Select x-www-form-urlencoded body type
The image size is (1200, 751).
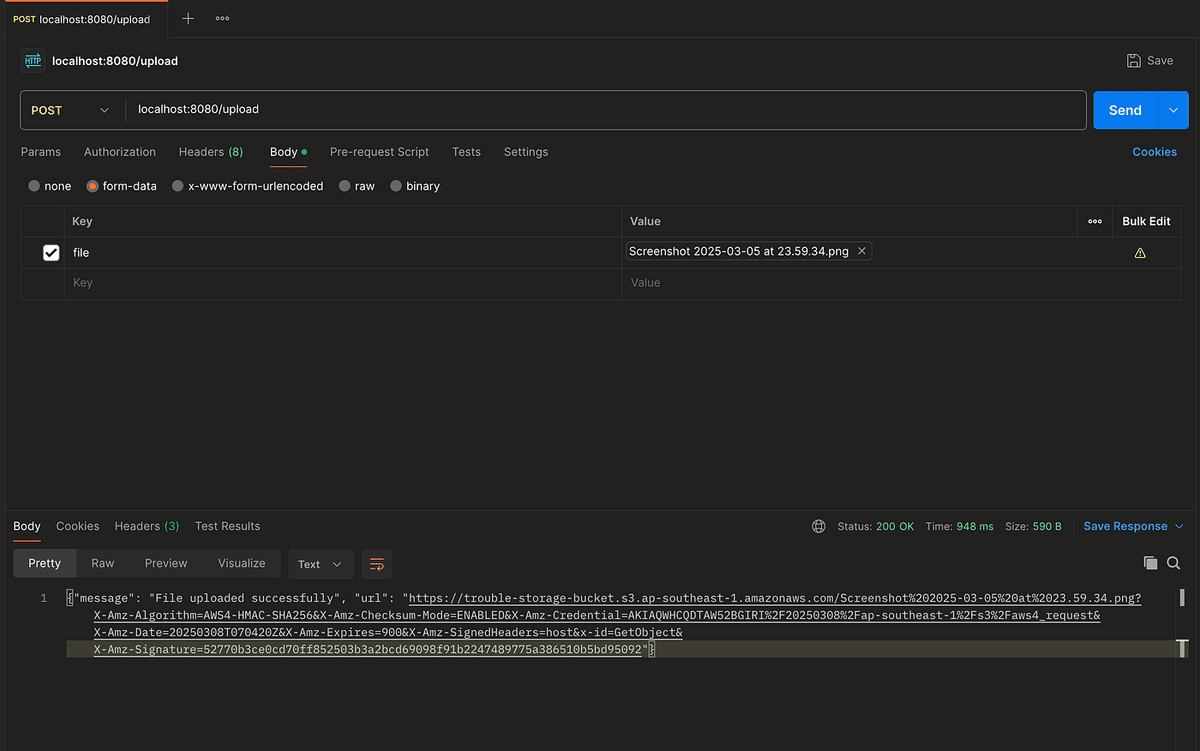[248, 186]
